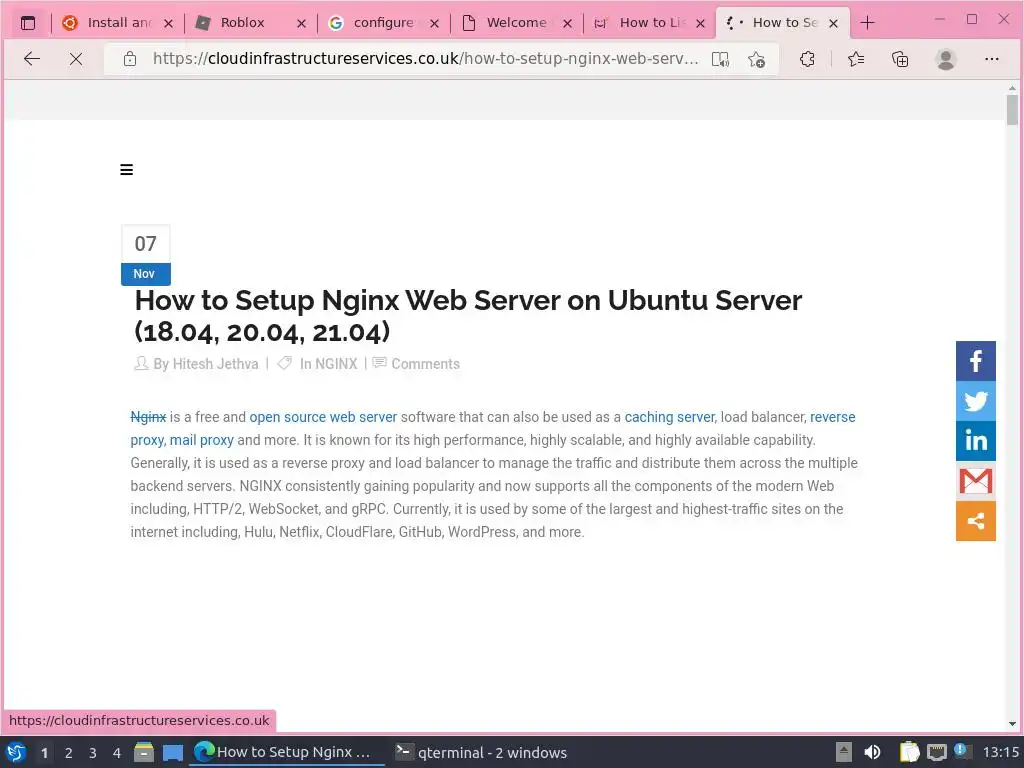Stop loading the page
The height and width of the screenshot is (768, 1024).
[76, 59]
